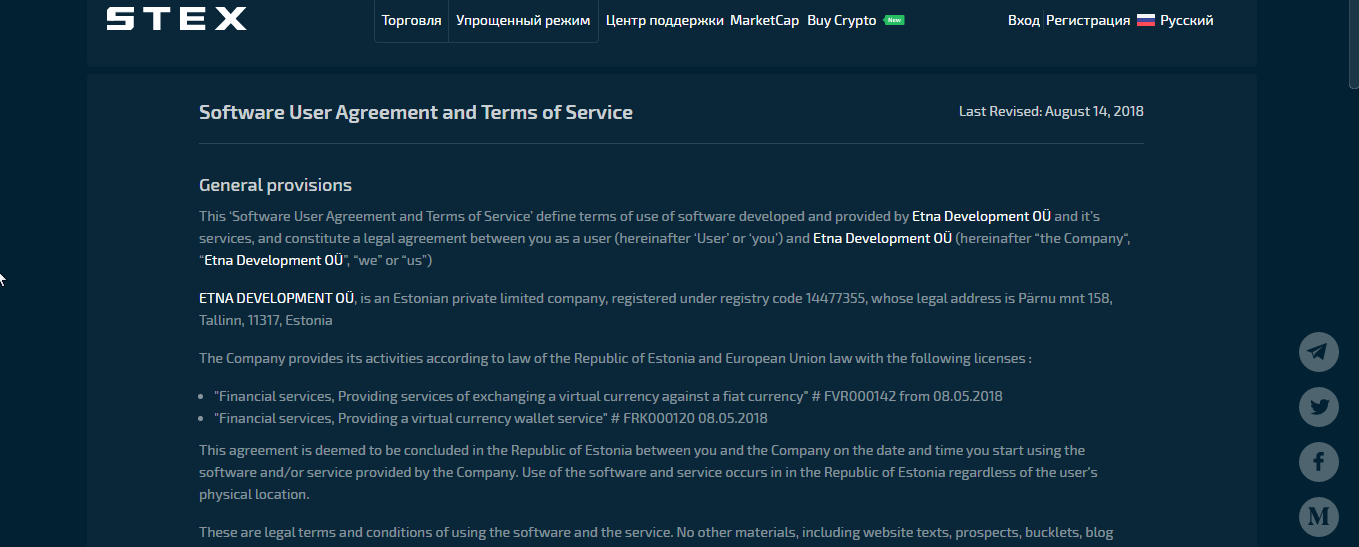Click the Регистрация sign-up link

1088,20
